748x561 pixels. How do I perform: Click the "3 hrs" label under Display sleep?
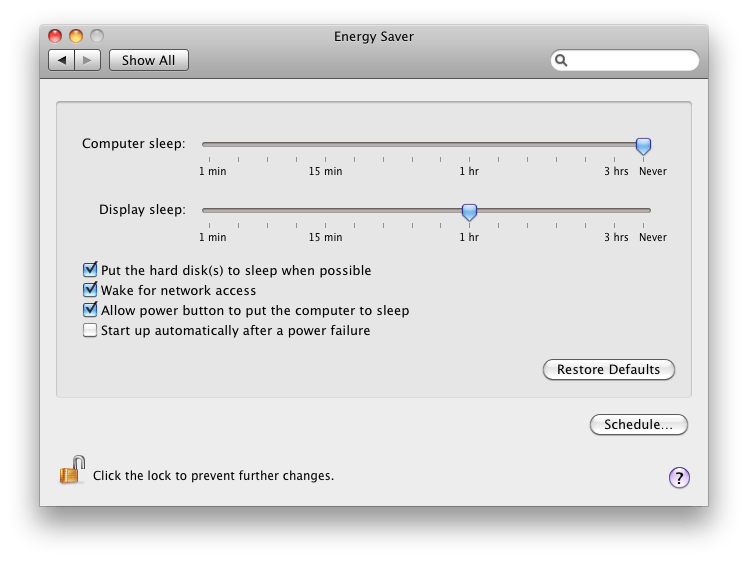[616, 237]
